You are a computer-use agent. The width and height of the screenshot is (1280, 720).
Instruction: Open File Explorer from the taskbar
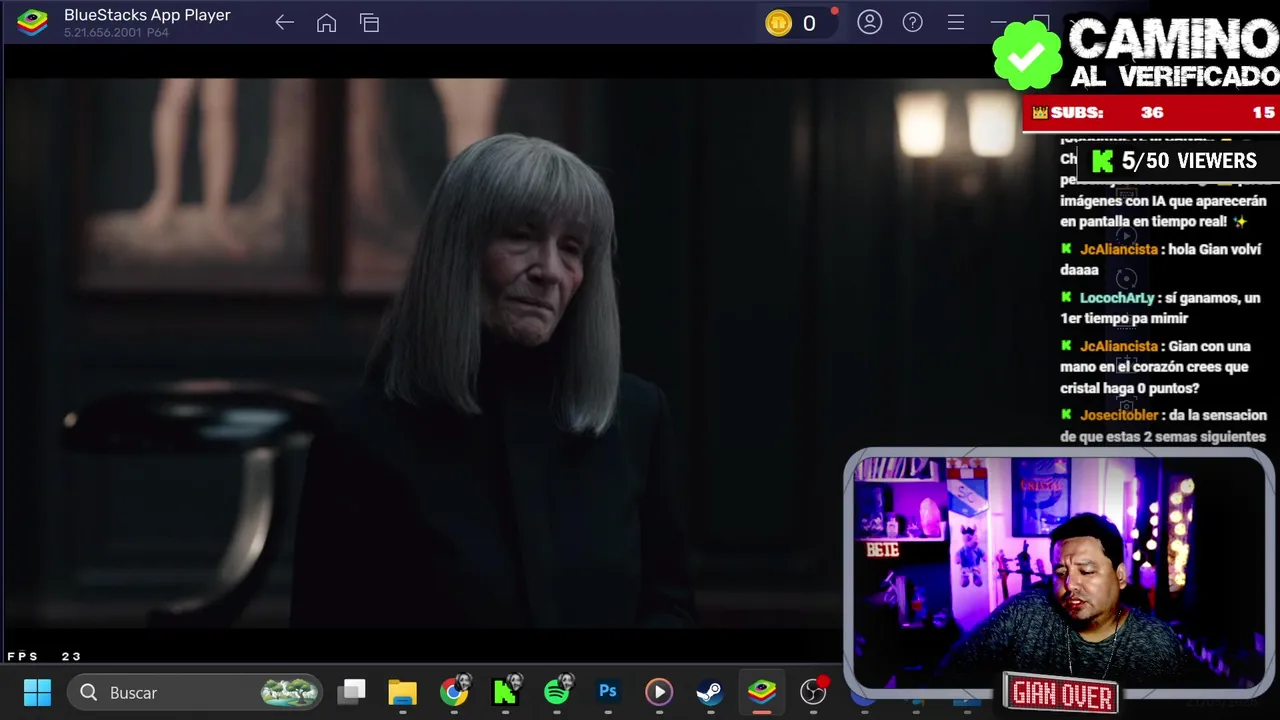[x=402, y=692]
